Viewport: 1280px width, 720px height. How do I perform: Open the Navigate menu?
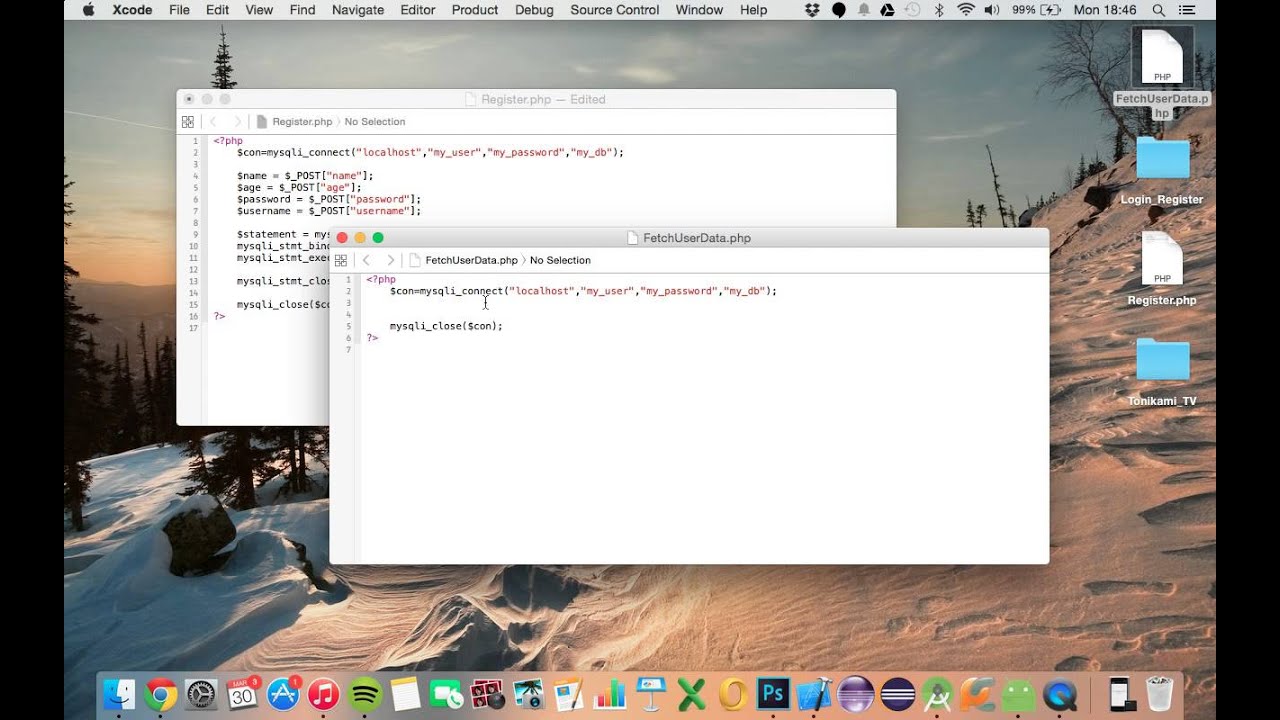coord(358,10)
